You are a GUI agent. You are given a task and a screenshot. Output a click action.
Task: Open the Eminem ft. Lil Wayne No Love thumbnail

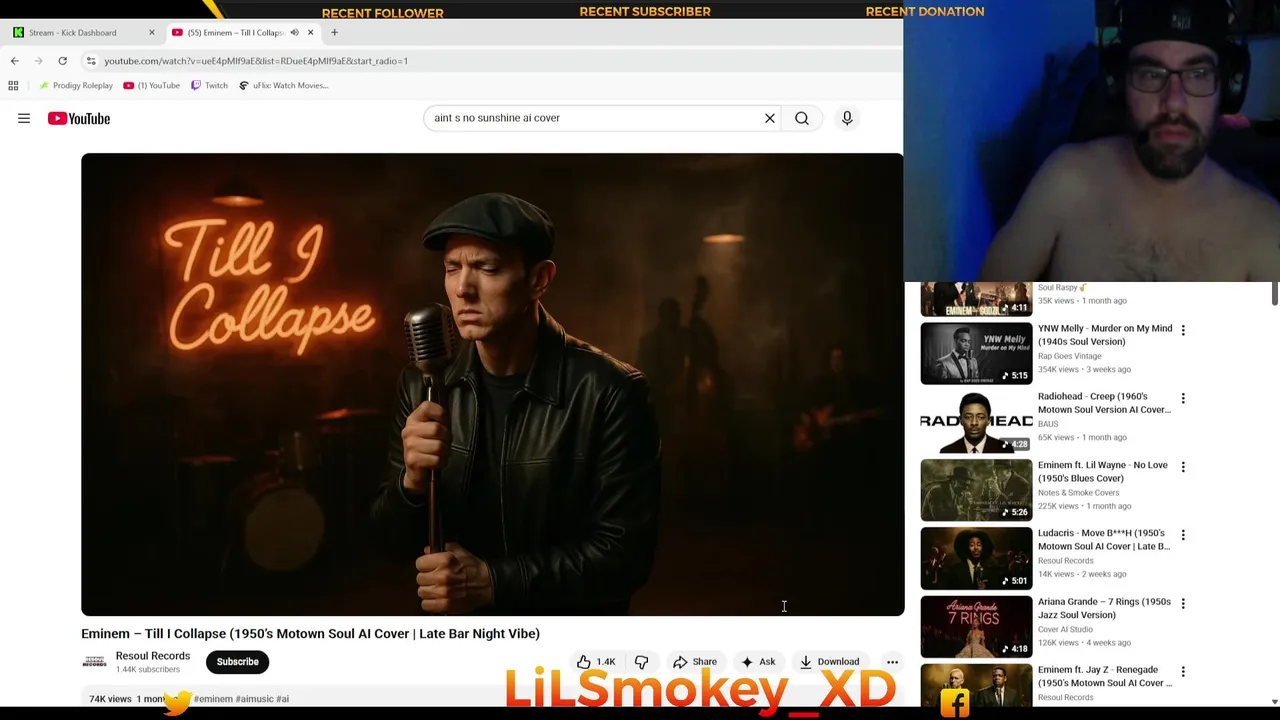[976, 490]
